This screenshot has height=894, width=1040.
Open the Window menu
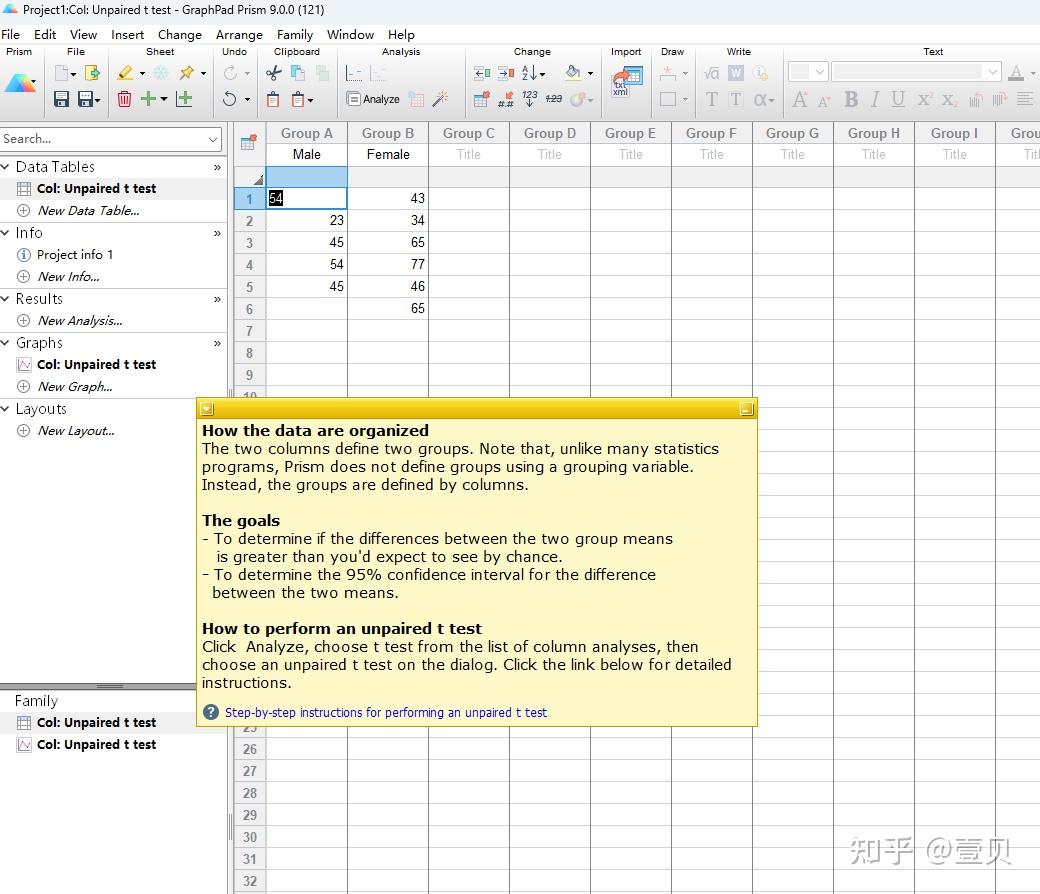pyautogui.click(x=350, y=34)
